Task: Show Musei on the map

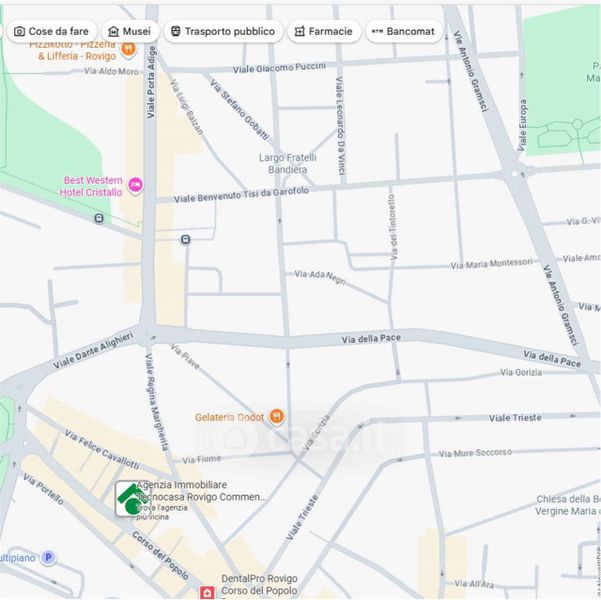Action: (x=129, y=31)
